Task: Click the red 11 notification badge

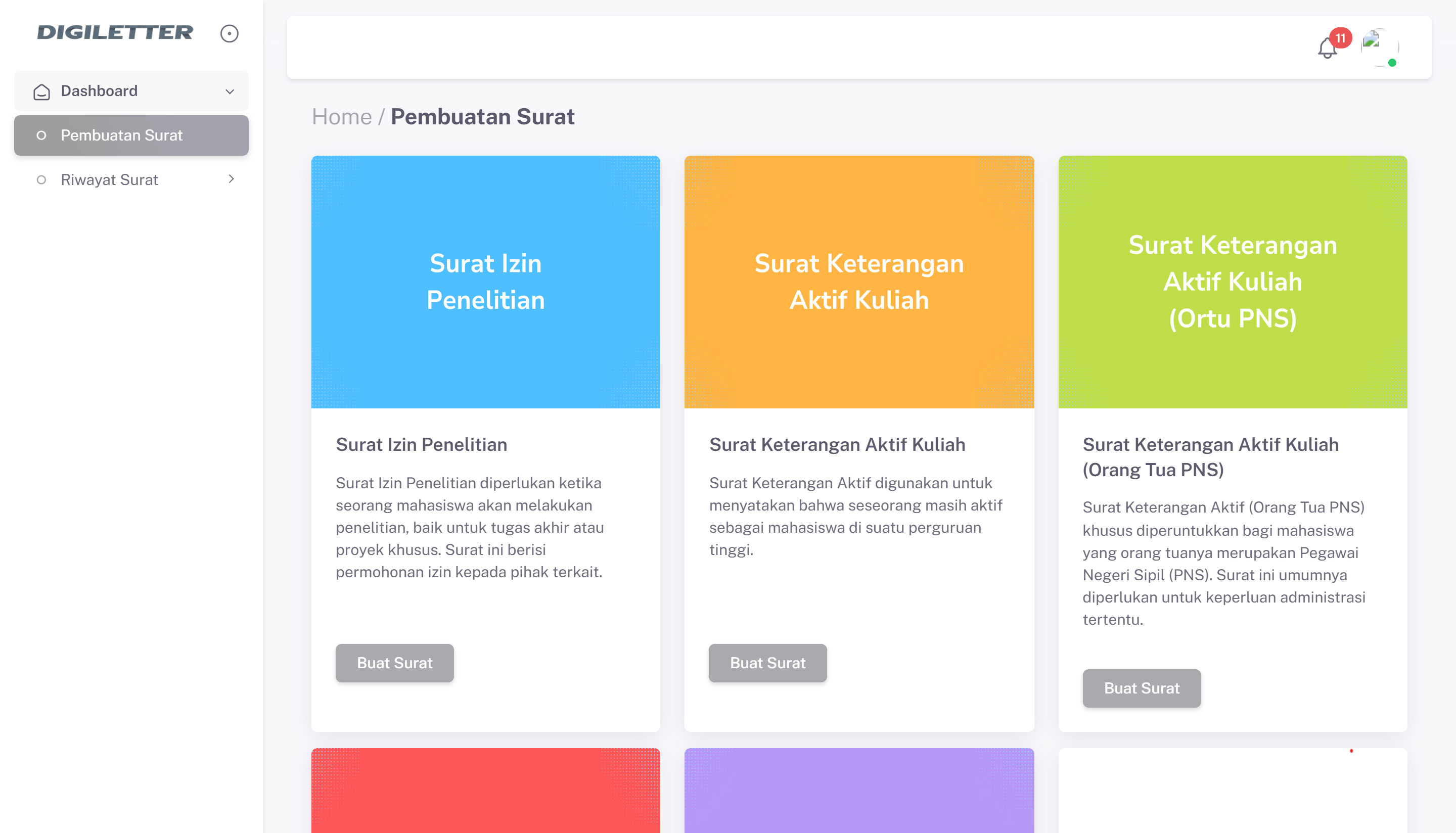Action: click(1340, 38)
